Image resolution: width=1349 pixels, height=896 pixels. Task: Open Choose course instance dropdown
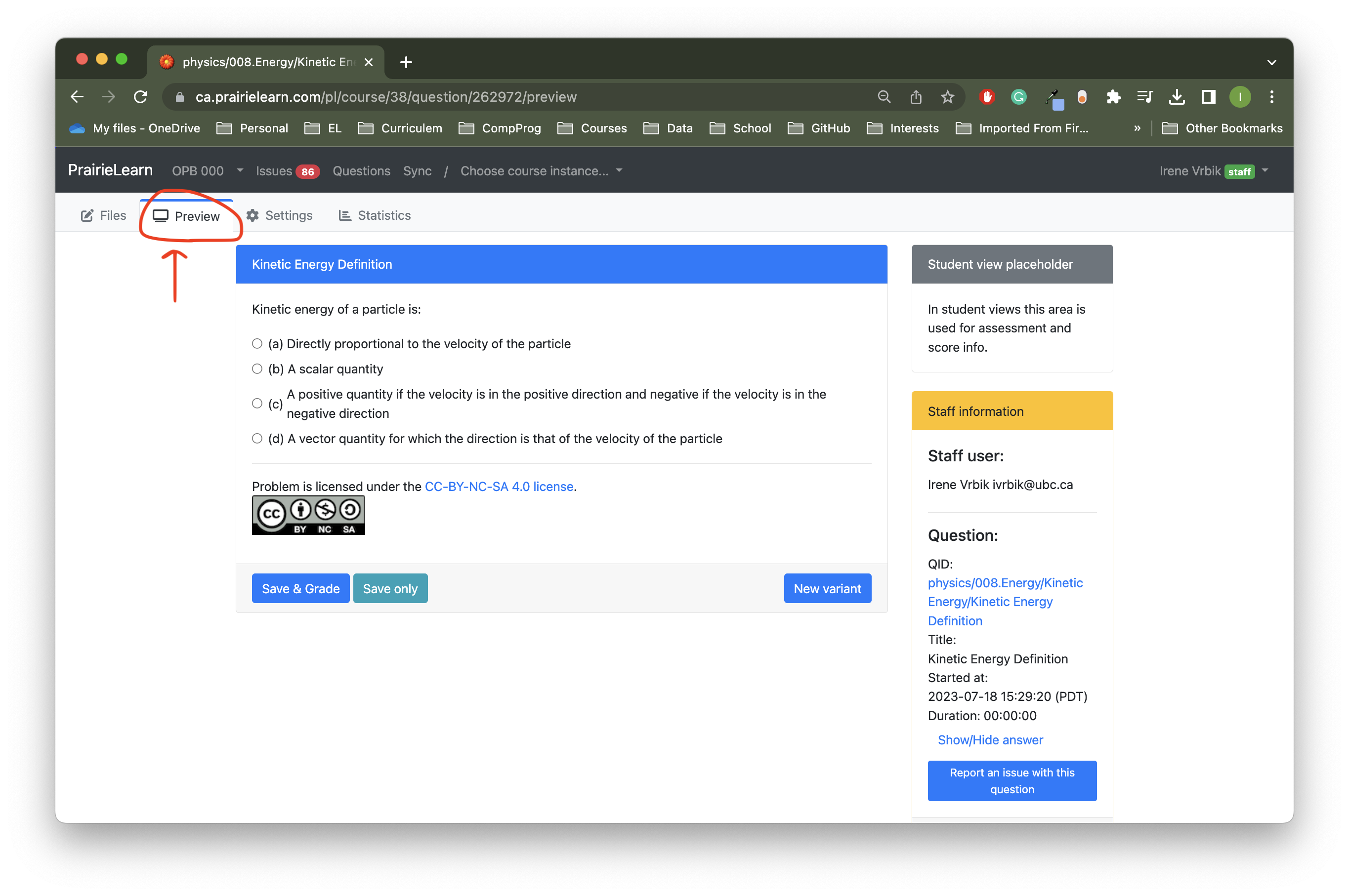541,171
